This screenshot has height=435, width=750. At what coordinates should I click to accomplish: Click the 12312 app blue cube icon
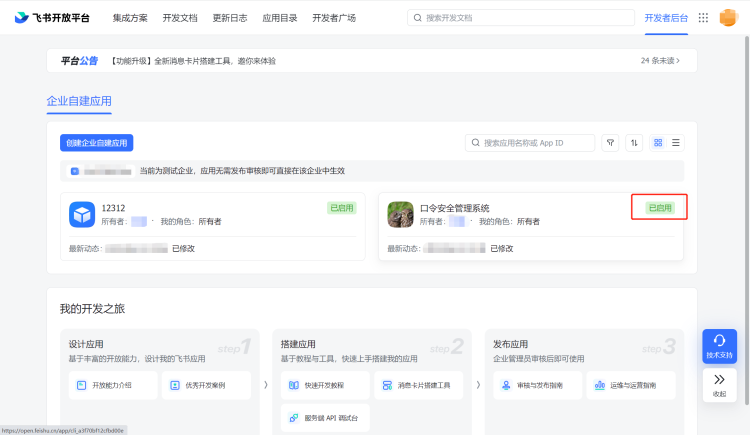coord(82,214)
